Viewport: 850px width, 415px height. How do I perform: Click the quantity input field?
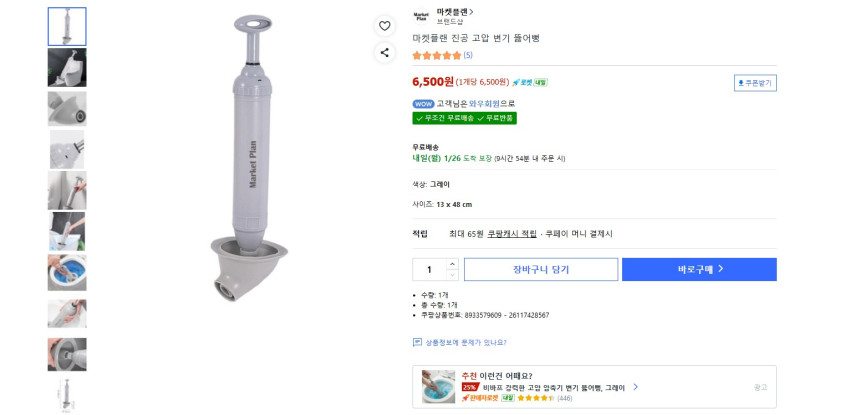coord(429,269)
